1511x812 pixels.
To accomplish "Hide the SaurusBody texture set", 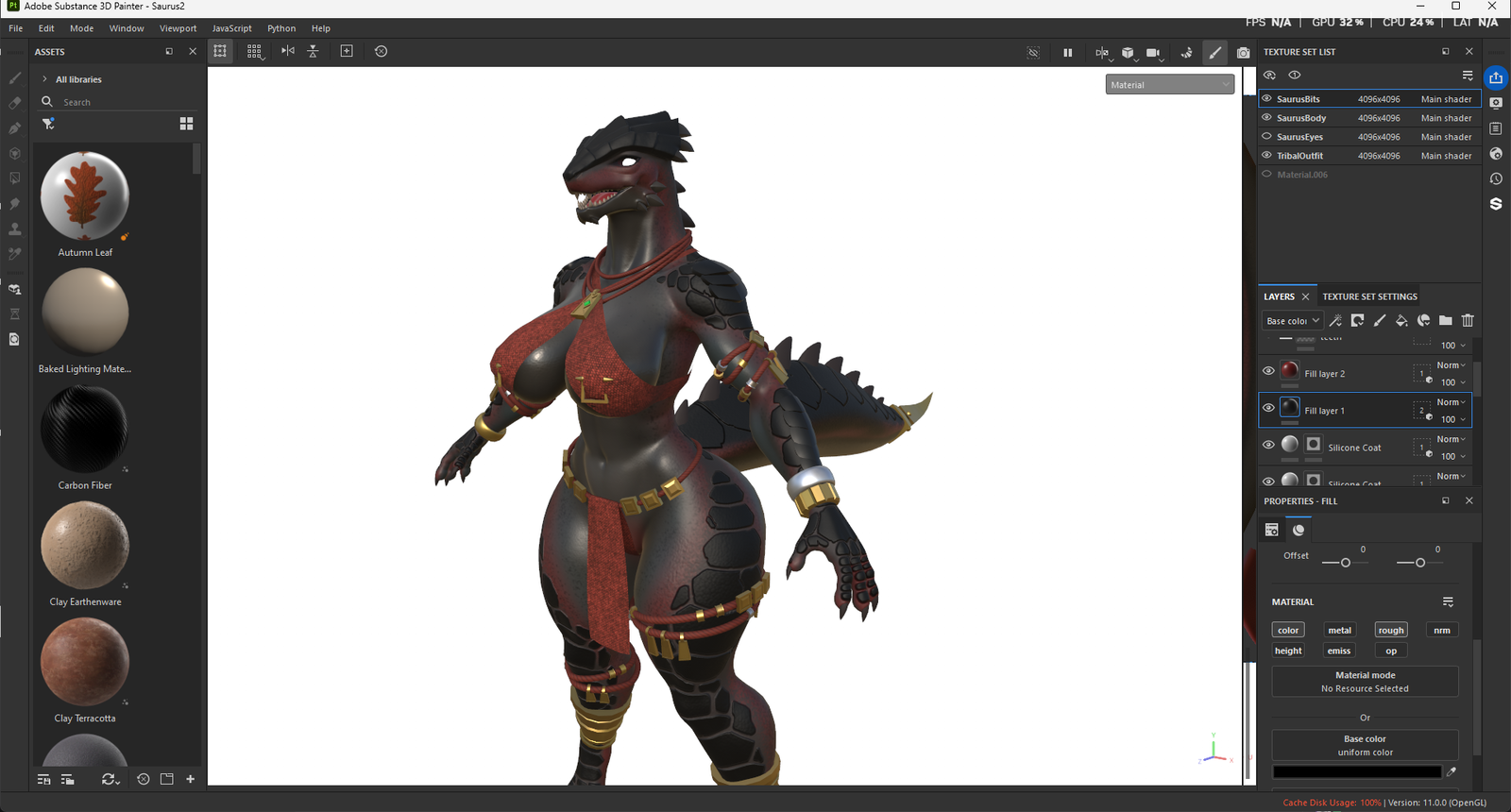I will [x=1267, y=118].
